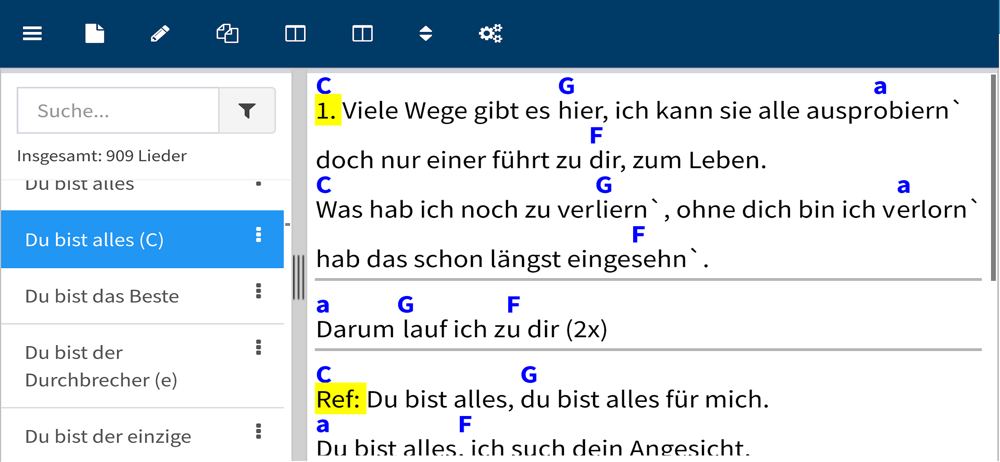1000x462 pixels.
Task: Open options menu for Du bist der Durchbrecher
Action: pyautogui.click(x=258, y=347)
